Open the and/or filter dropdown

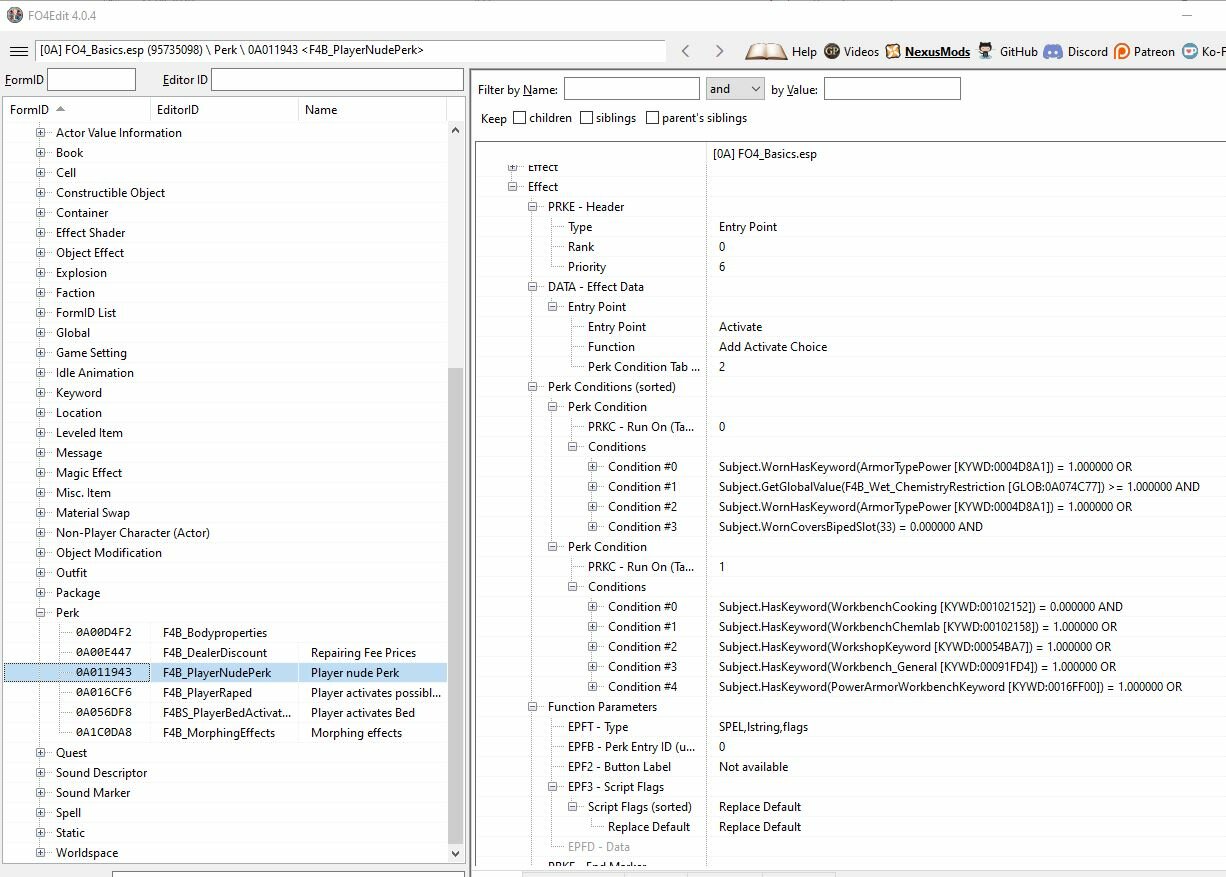pos(735,89)
